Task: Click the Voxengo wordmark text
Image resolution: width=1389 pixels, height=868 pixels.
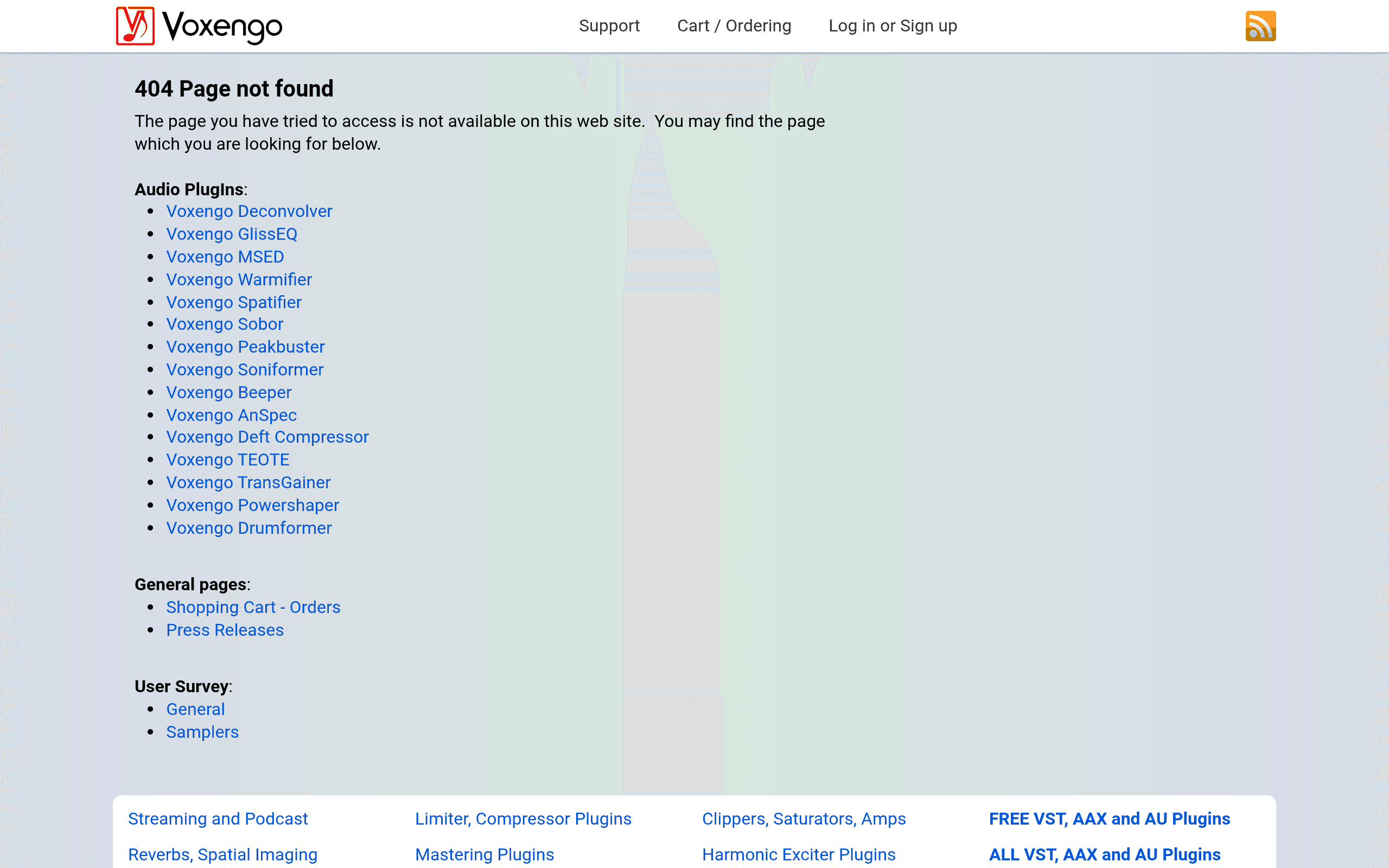Action: 222,27
